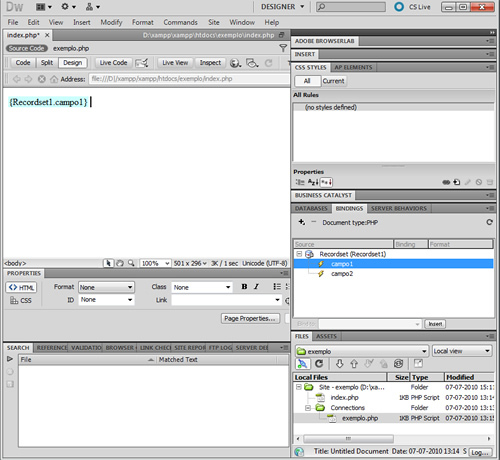Open the DESIGNER workspace dropdown
This screenshot has width=500, height=460.
[x=282, y=7]
